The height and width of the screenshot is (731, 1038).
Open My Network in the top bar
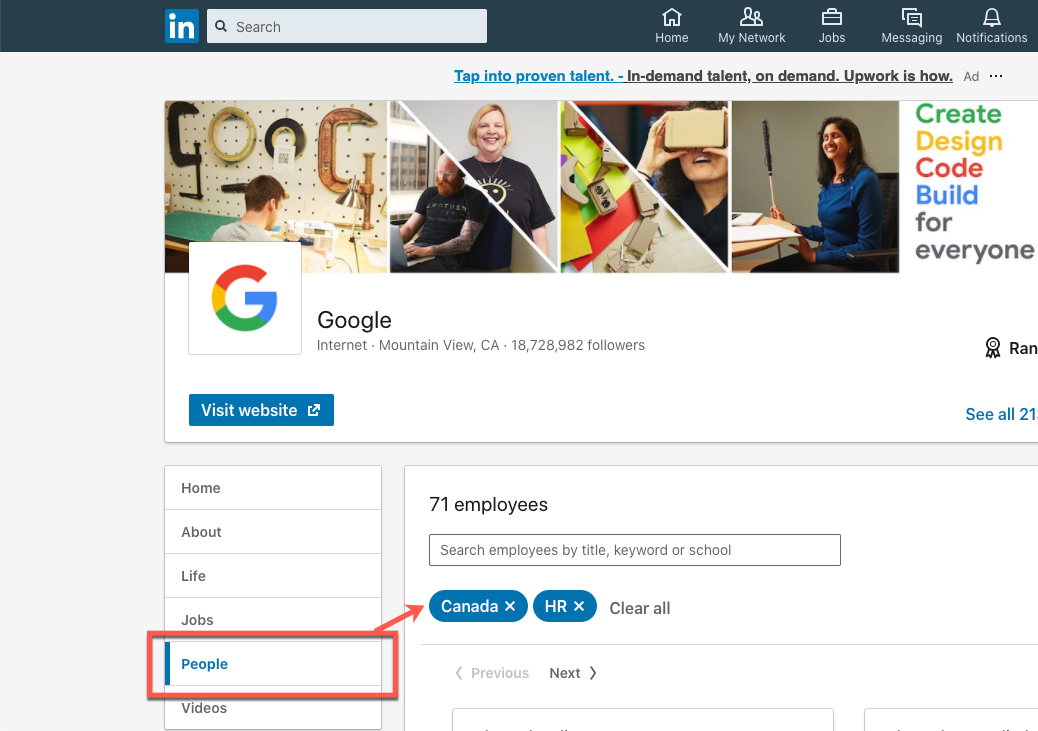751,26
